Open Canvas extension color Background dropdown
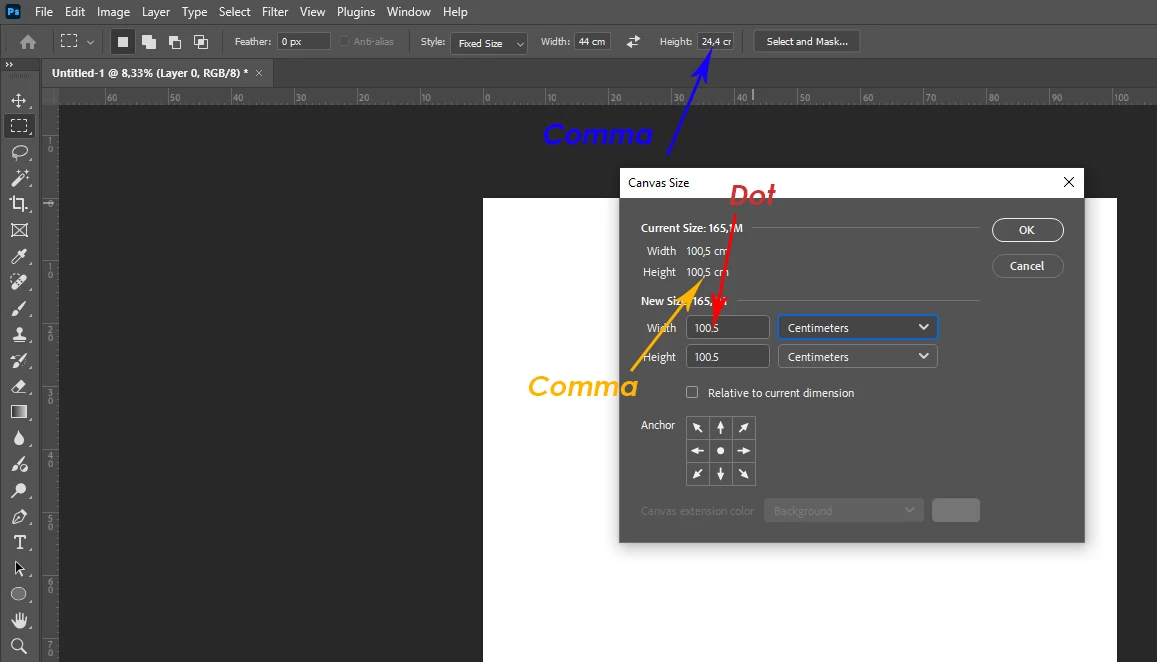 coord(843,511)
